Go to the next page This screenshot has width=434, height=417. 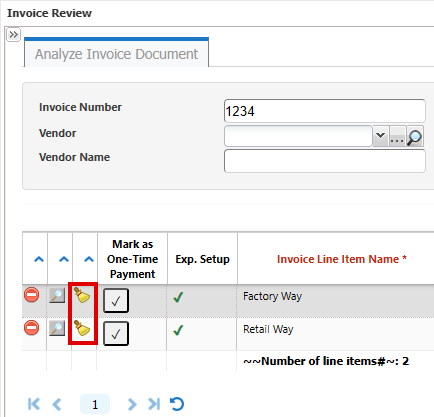132,404
